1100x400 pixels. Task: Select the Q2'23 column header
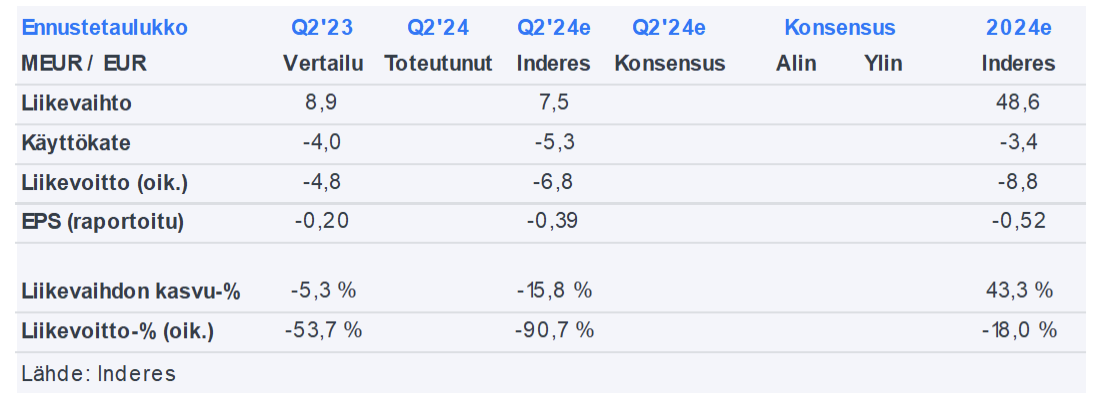322,28
